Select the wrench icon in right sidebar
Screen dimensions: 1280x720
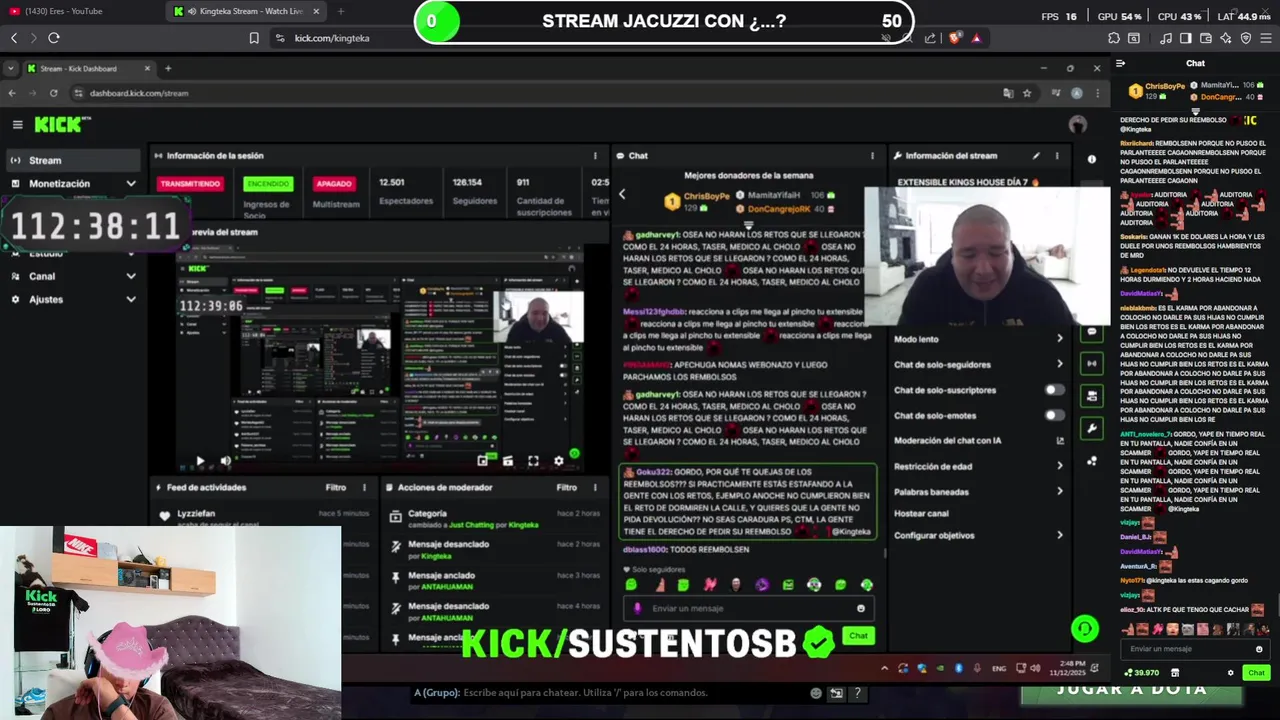[1092, 428]
